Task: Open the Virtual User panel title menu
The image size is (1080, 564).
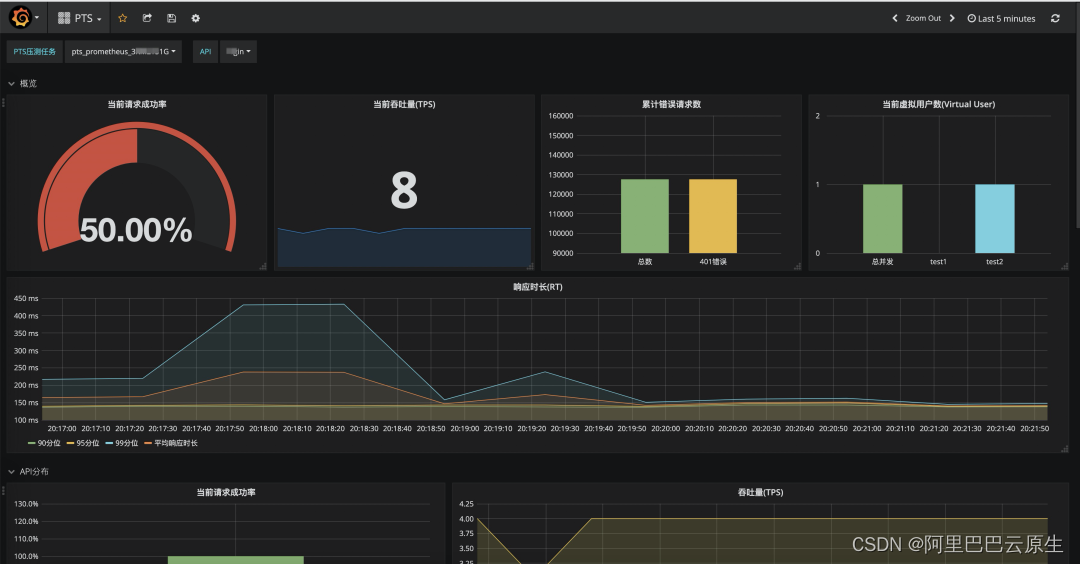Action: point(939,104)
